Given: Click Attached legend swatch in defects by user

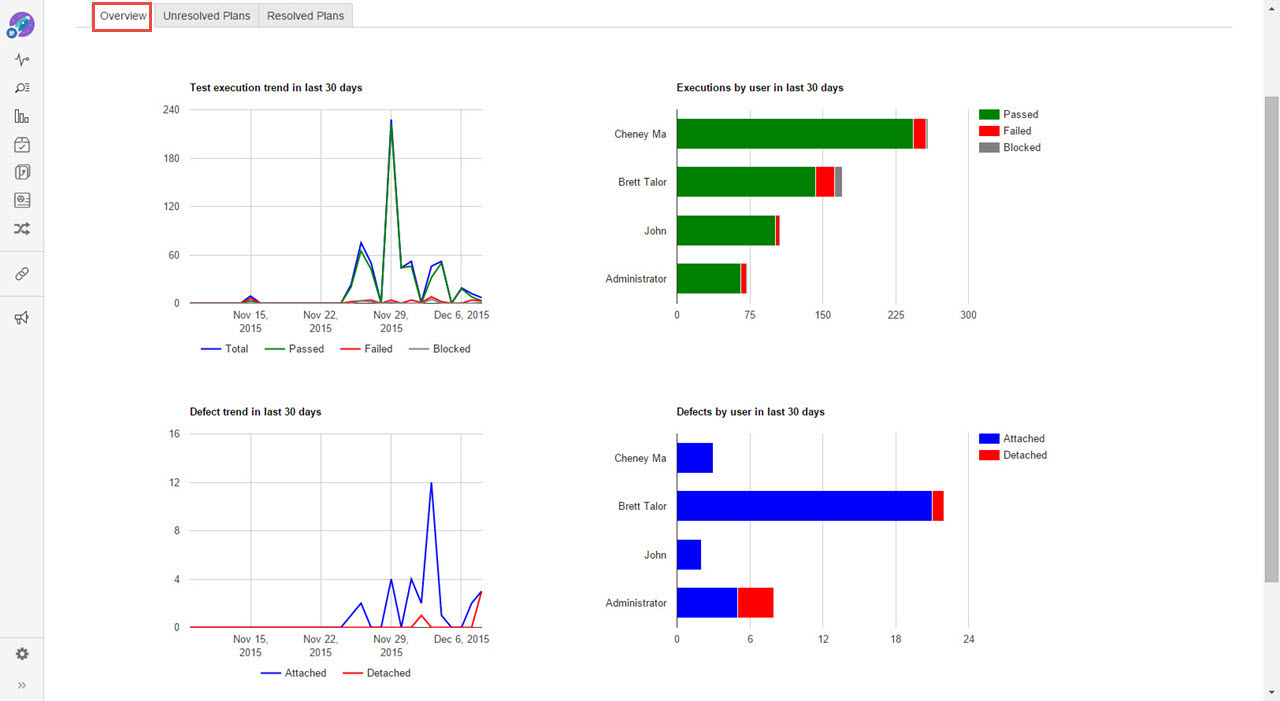Looking at the screenshot, I should 989,439.
